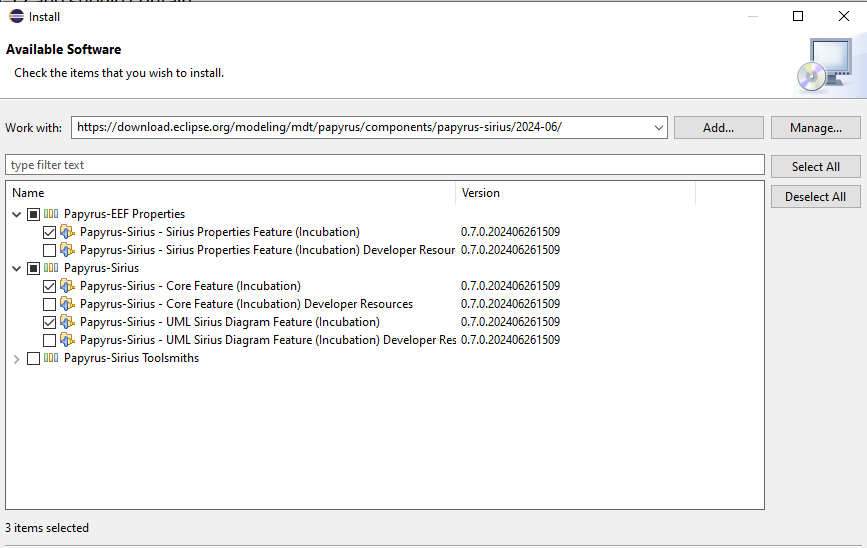This screenshot has width=867, height=548.
Task: Collapse the Papyrus-EEF Properties category
Action: [16, 214]
